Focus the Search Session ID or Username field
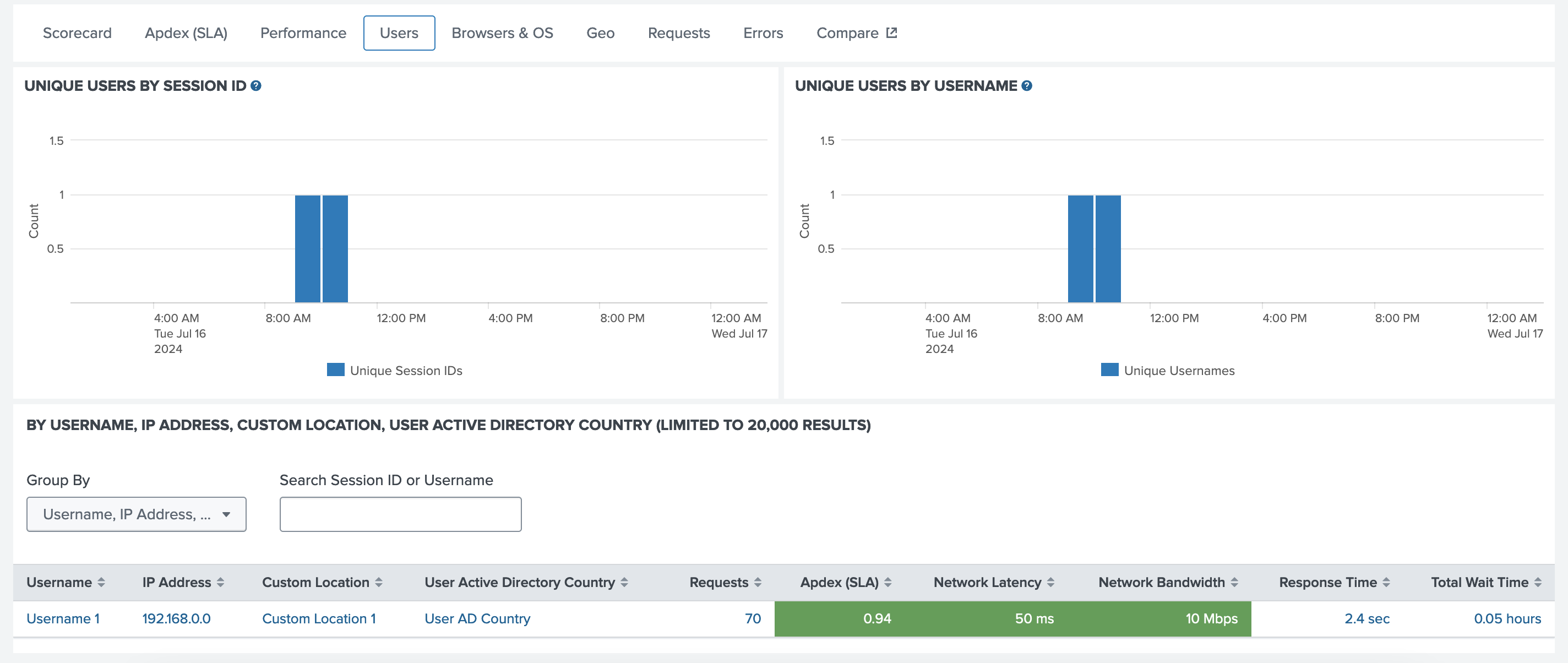Viewport: 1568px width, 663px height. 400,514
